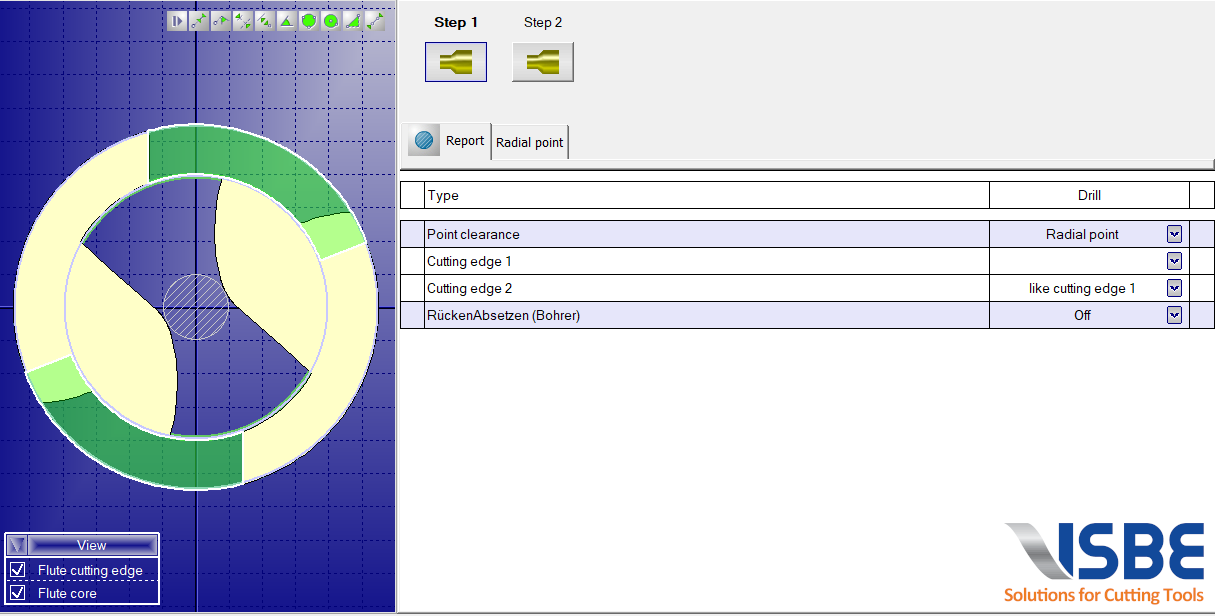Switch to the Radial point tab
1215x616 pixels.
[x=529, y=141]
